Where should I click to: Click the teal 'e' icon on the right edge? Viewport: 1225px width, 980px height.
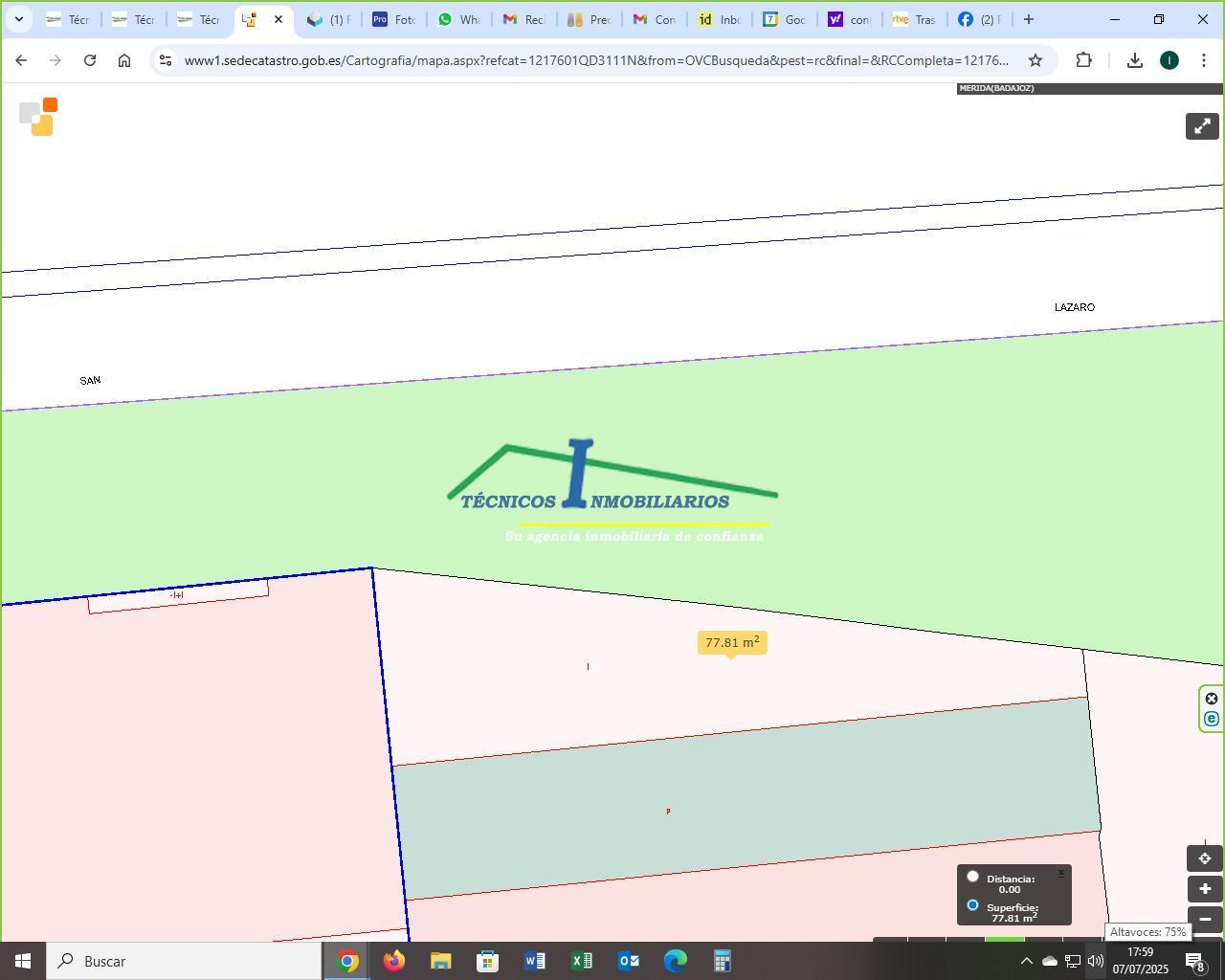pos(1212,719)
